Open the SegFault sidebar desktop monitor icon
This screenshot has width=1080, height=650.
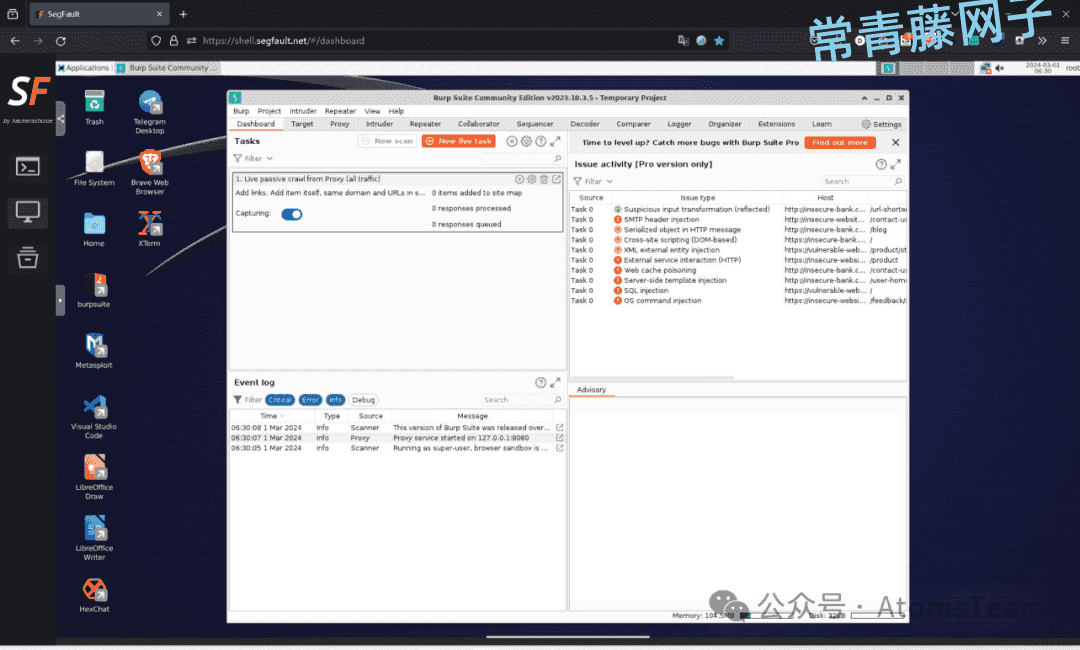click(28, 212)
